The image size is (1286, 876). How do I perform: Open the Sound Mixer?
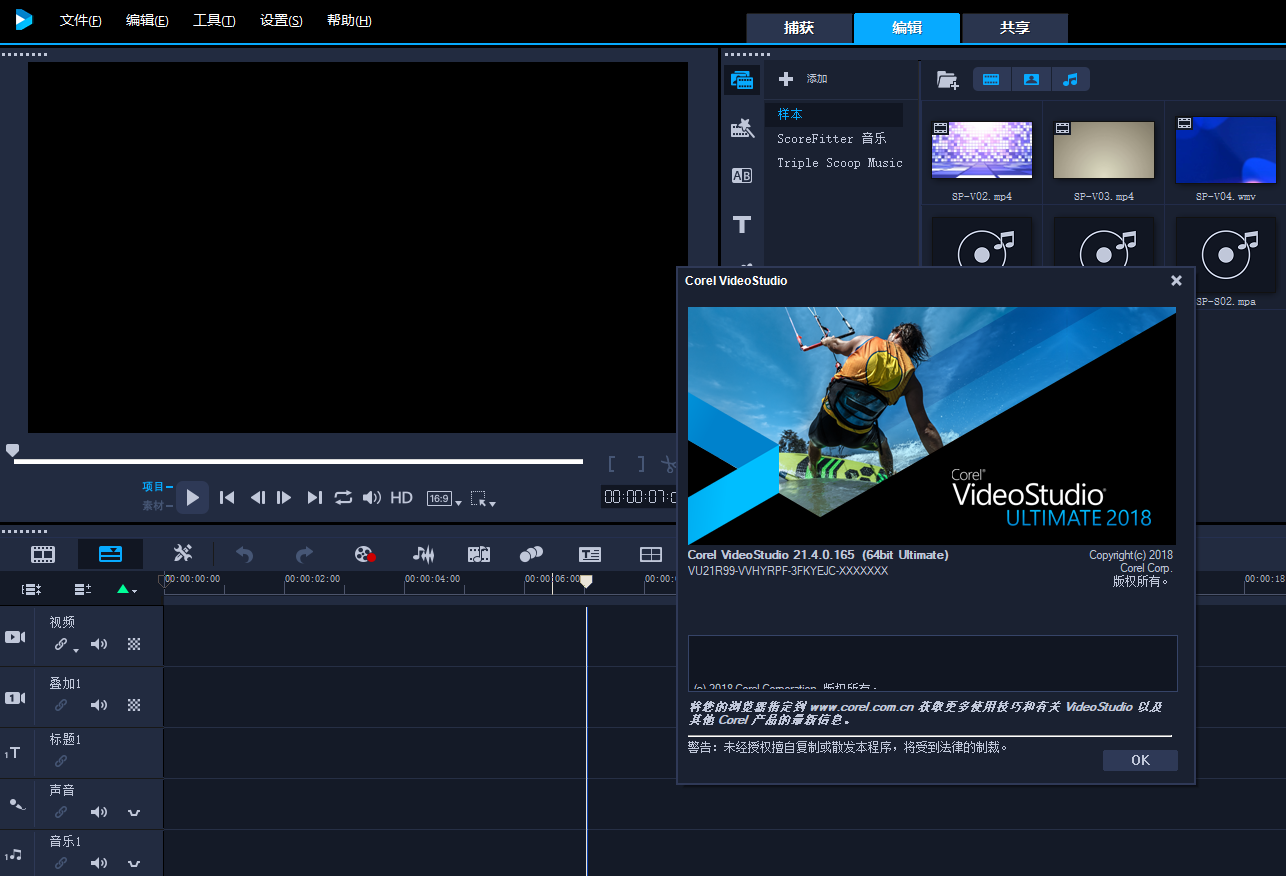[x=424, y=554]
